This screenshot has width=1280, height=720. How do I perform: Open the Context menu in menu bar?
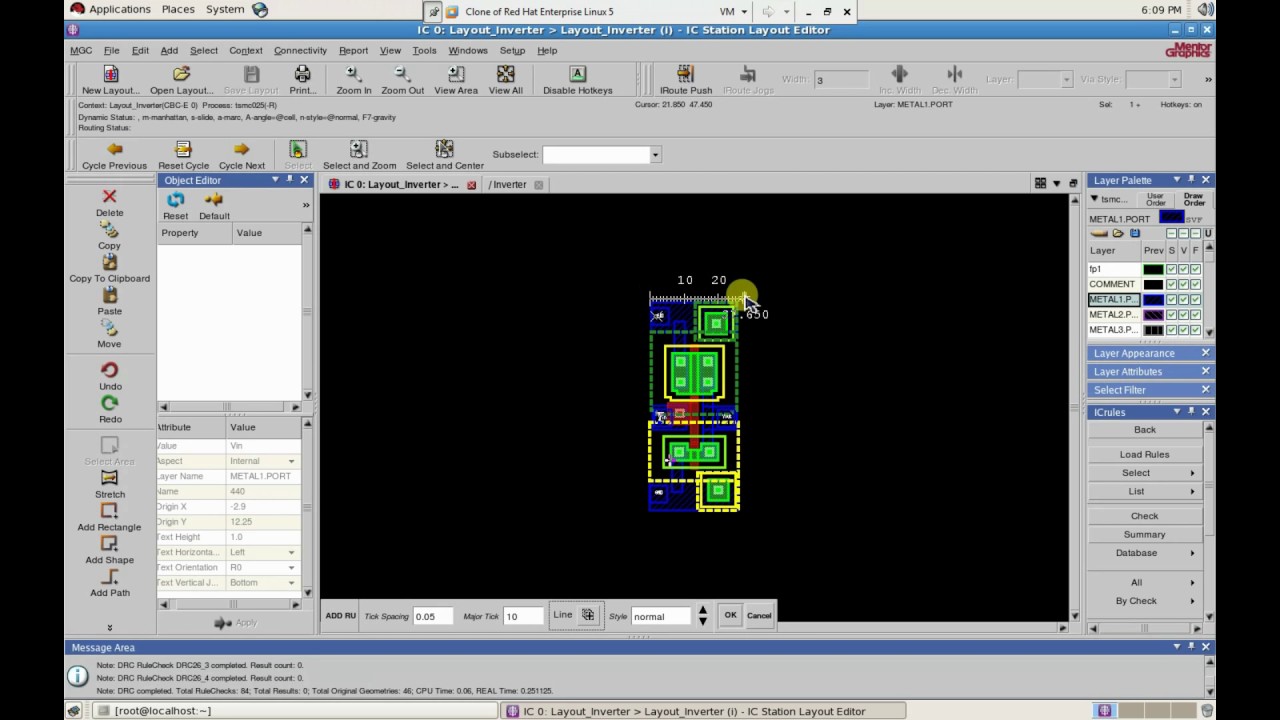coord(245,51)
